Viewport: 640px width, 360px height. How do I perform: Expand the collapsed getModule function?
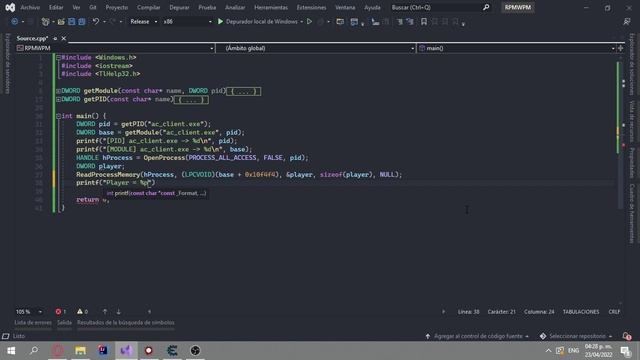coord(58,91)
